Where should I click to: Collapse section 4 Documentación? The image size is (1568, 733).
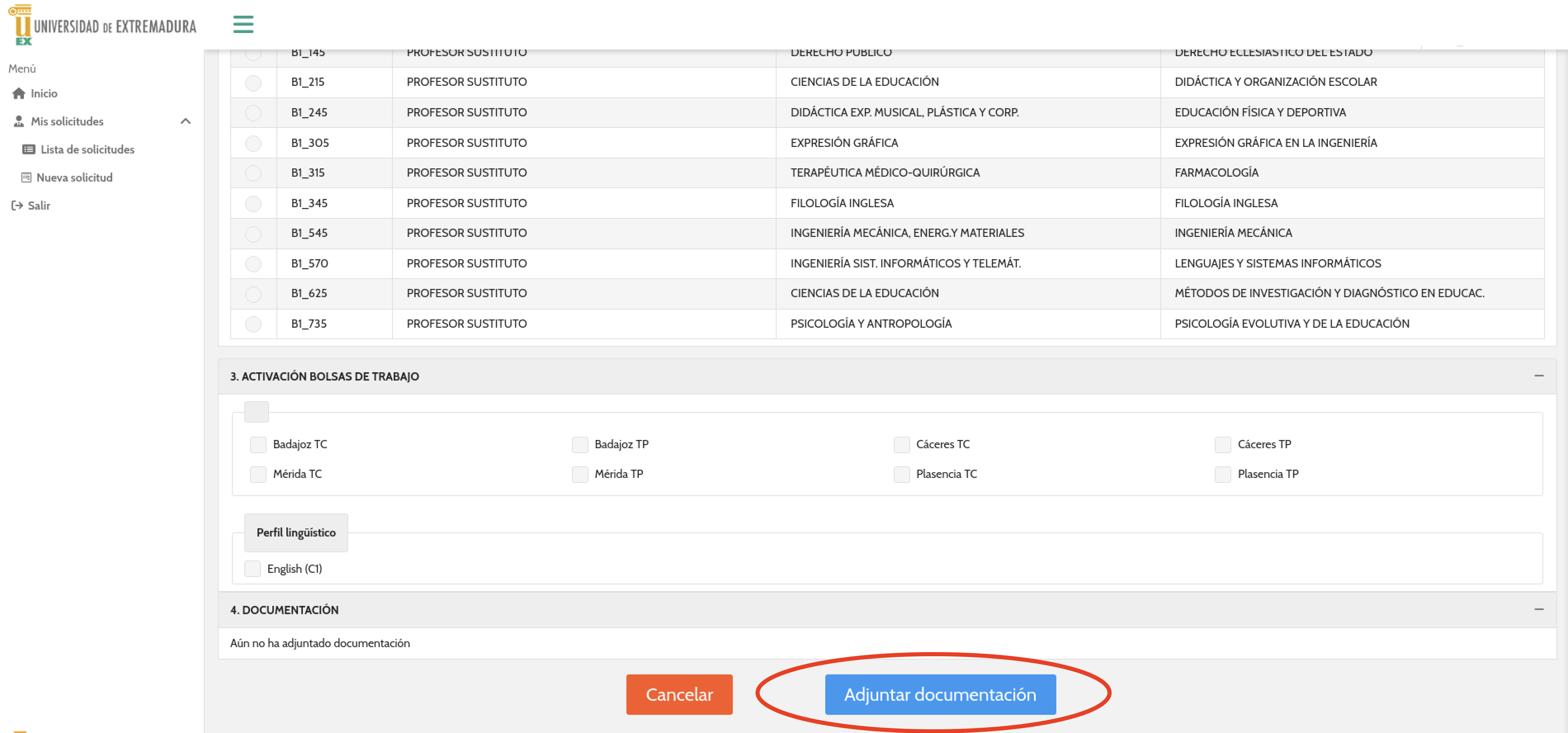[x=1538, y=610]
